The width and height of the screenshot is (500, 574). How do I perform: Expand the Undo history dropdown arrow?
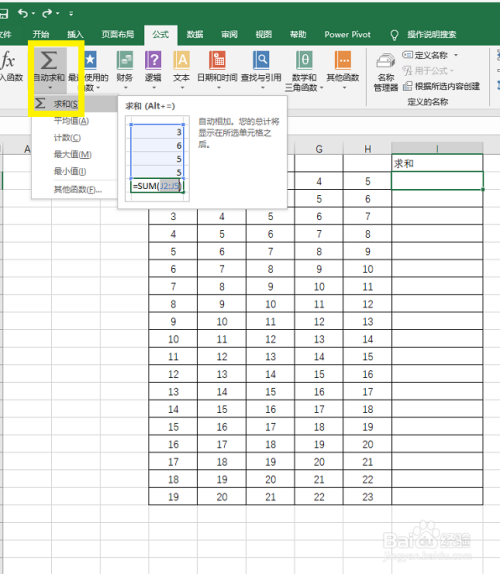[x=33, y=14]
